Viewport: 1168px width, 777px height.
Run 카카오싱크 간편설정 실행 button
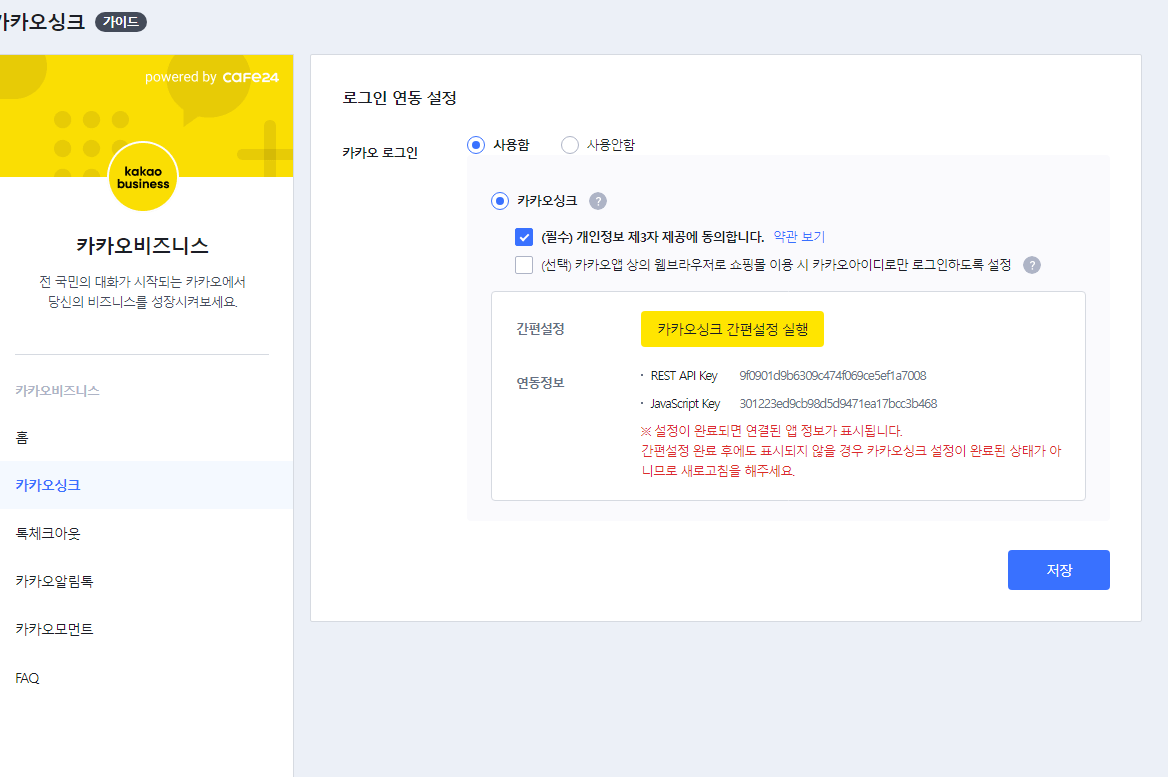click(732, 329)
